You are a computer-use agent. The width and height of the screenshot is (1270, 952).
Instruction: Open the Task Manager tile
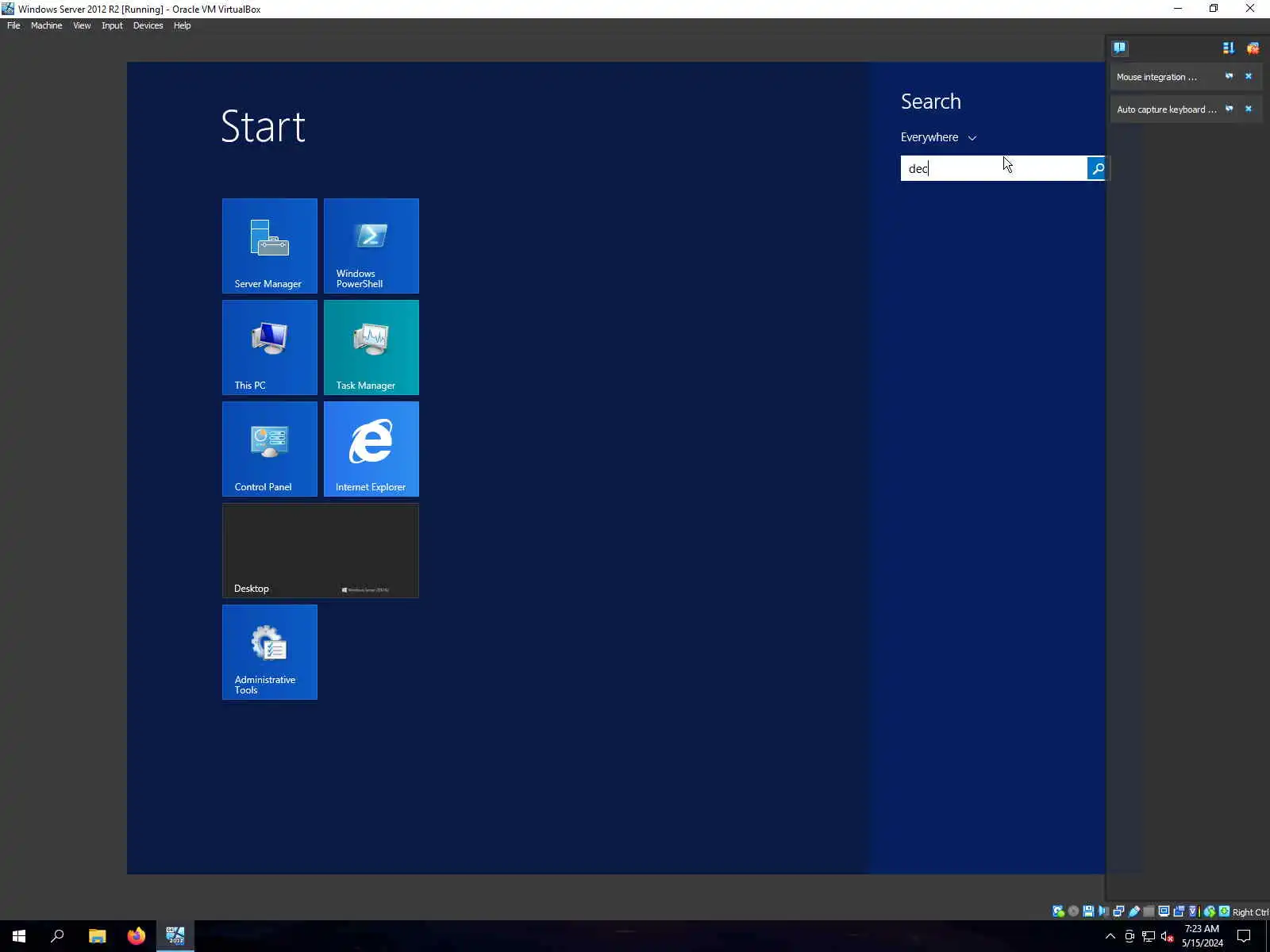pyautogui.click(x=371, y=347)
